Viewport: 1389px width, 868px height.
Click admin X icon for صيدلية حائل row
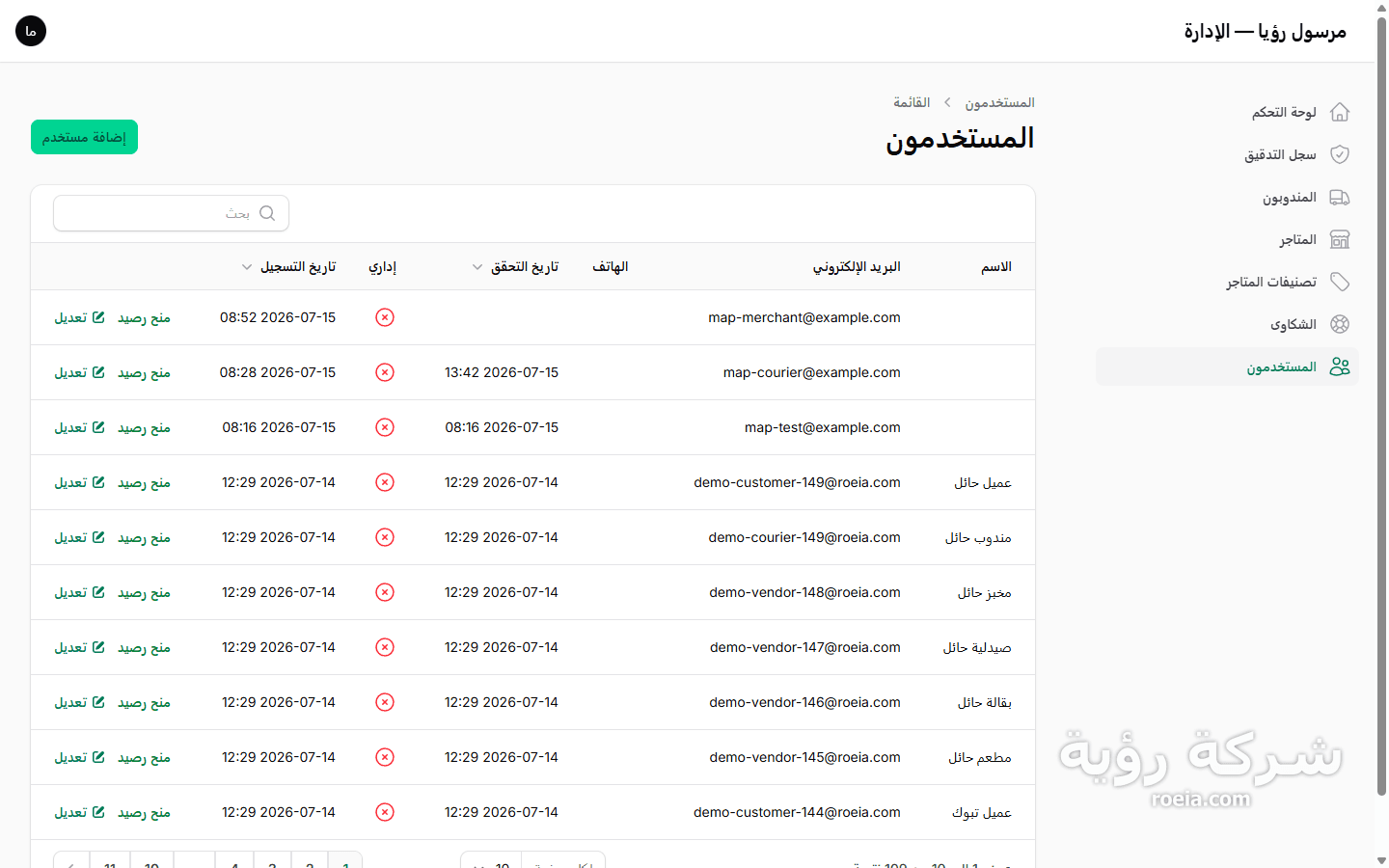pyautogui.click(x=385, y=647)
